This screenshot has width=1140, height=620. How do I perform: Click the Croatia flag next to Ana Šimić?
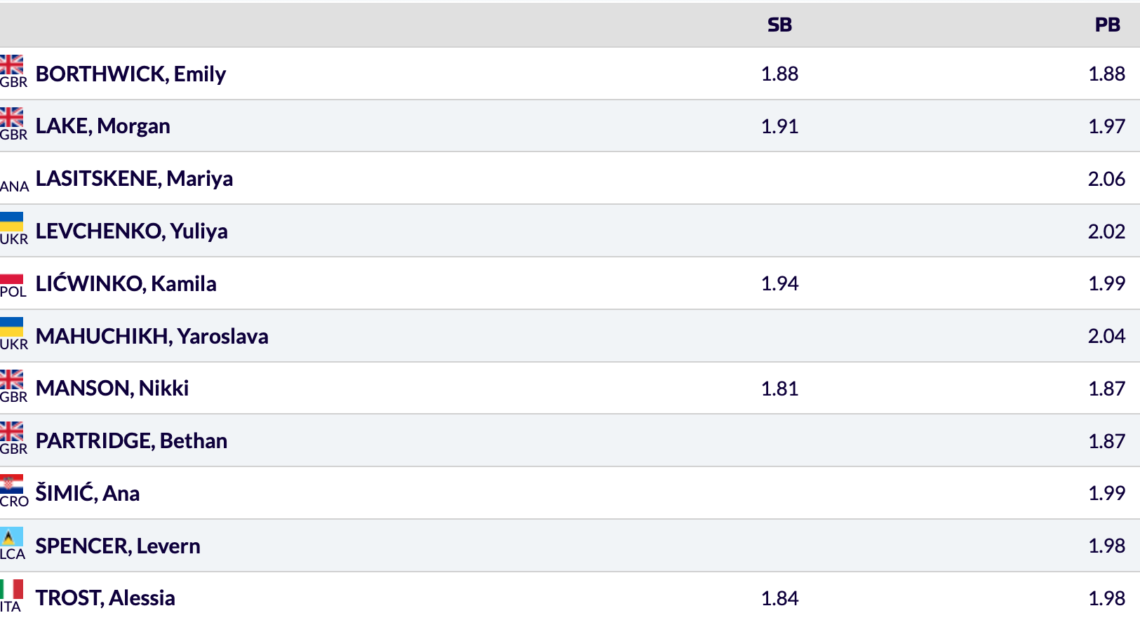(12, 485)
